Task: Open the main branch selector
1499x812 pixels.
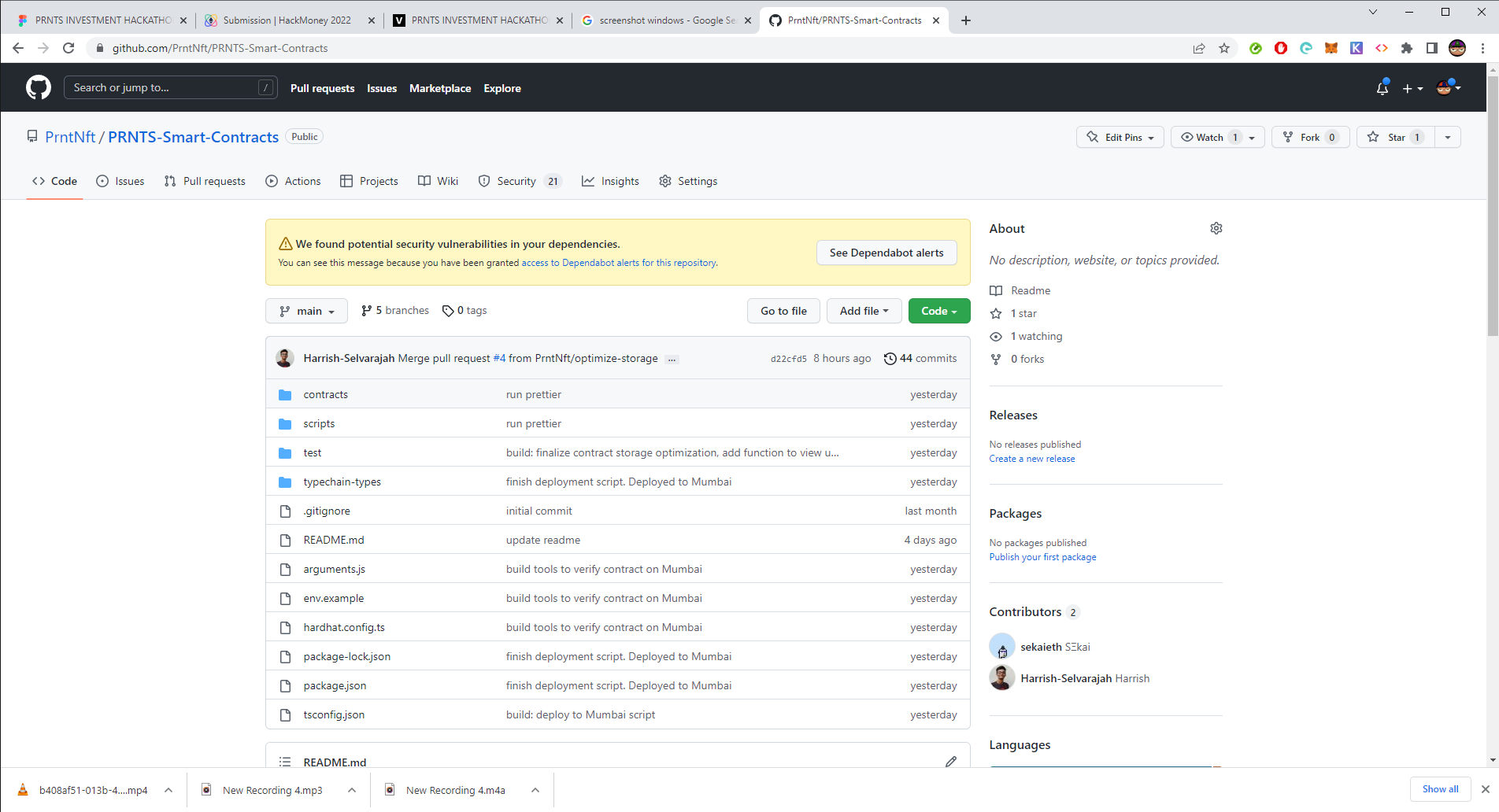Action: click(x=307, y=311)
